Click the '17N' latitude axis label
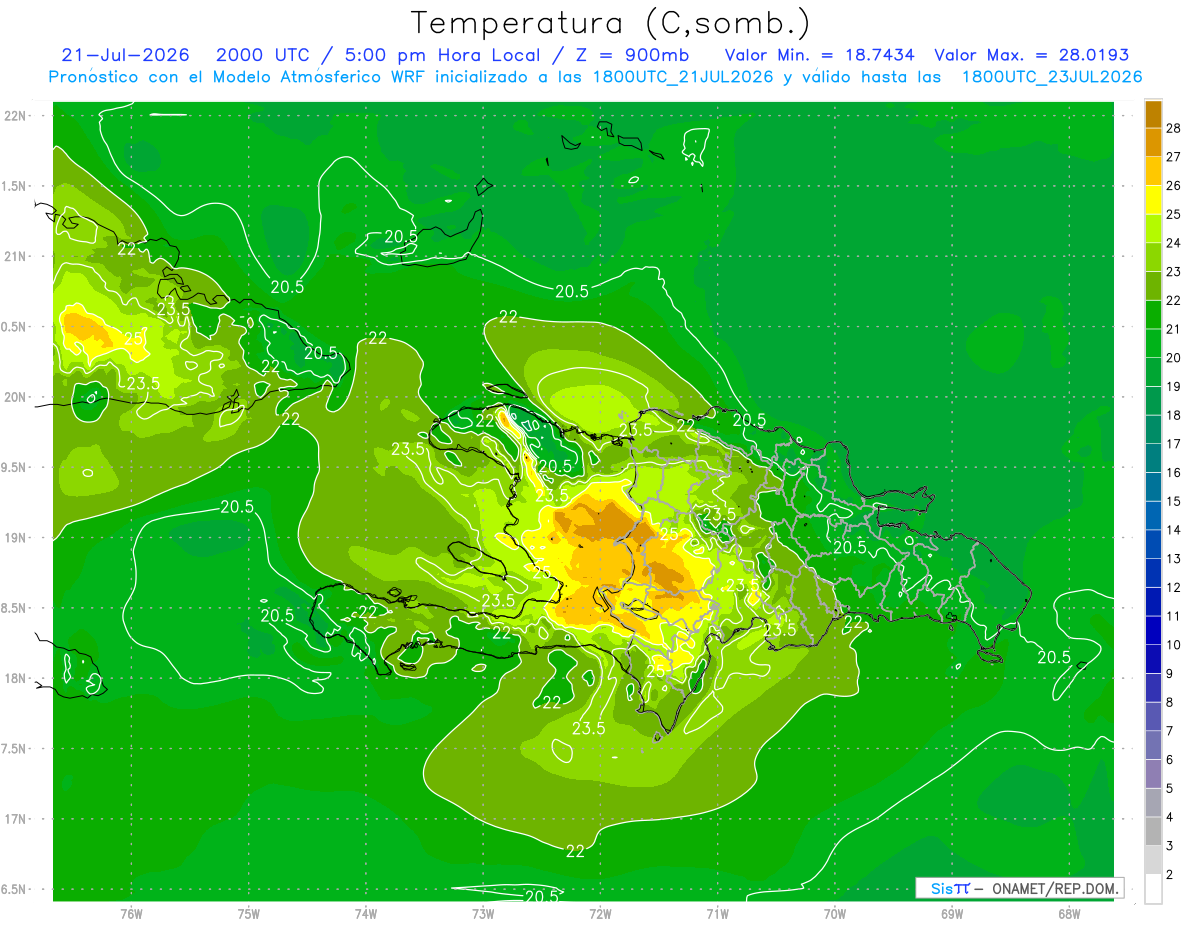Viewport: 1200px width, 927px height. pyautogui.click(x=16, y=820)
